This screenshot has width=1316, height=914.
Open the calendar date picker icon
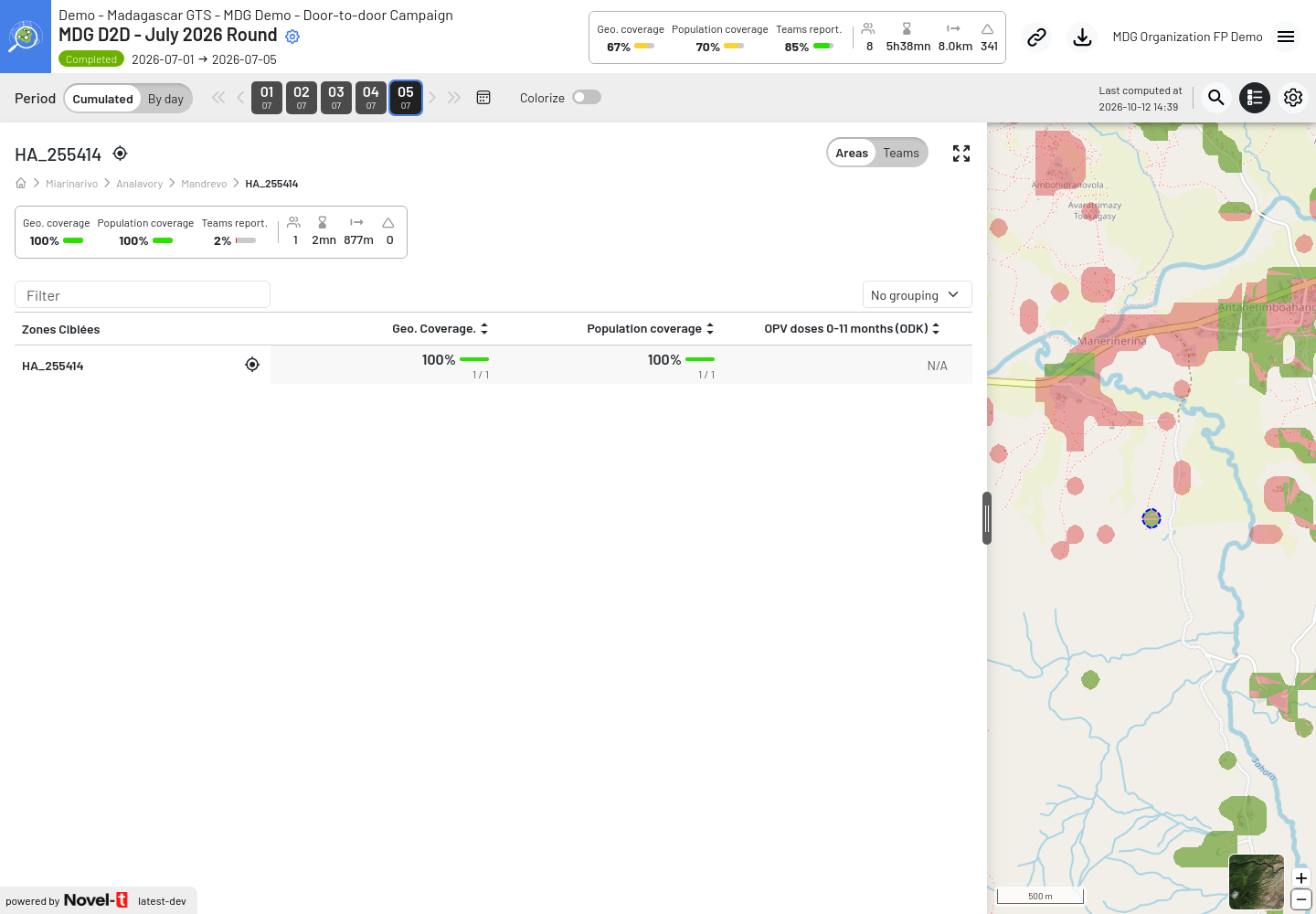click(483, 98)
